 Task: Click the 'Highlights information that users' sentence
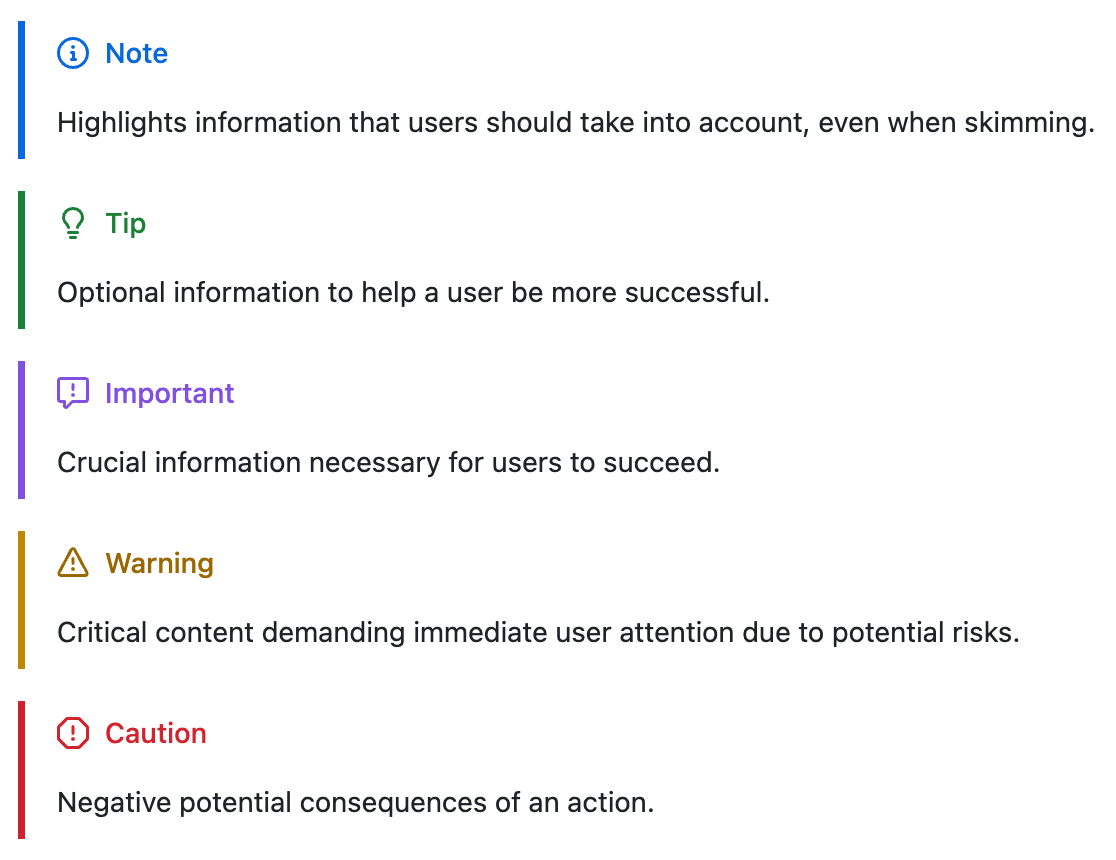(x=576, y=123)
